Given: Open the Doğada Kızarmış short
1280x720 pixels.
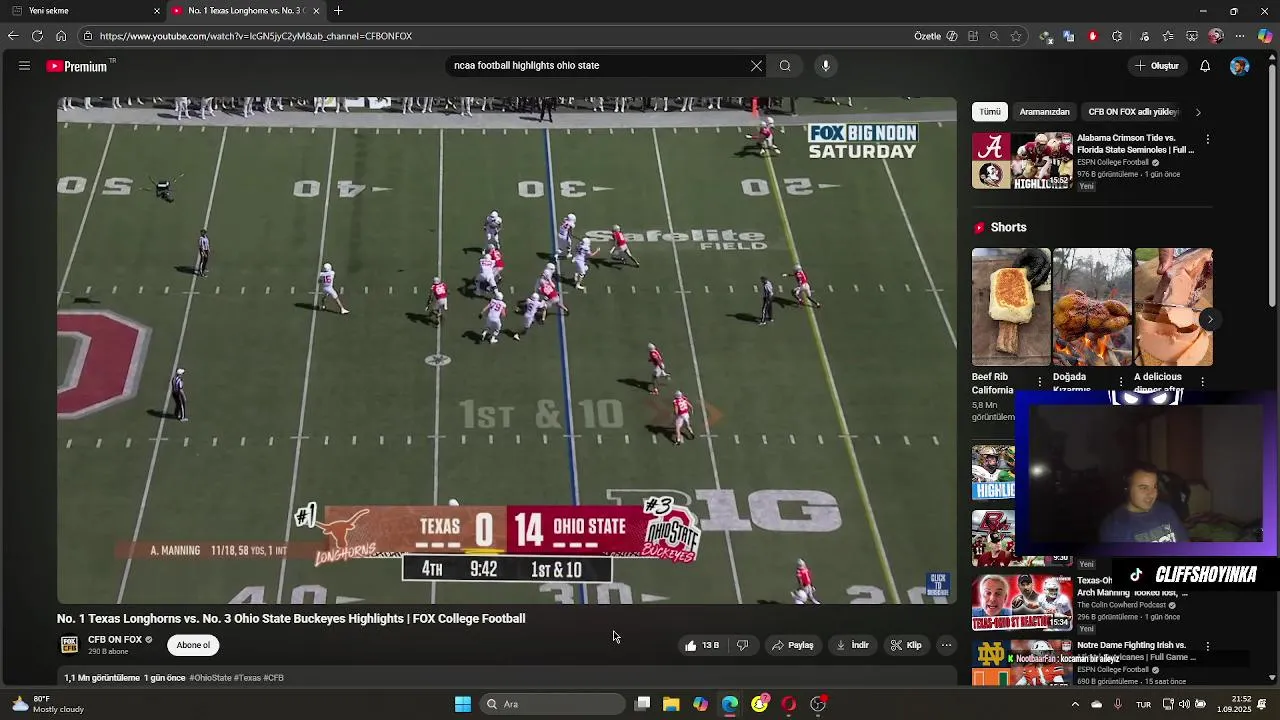Looking at the screenshot, I should click(x=1092, y=307).
